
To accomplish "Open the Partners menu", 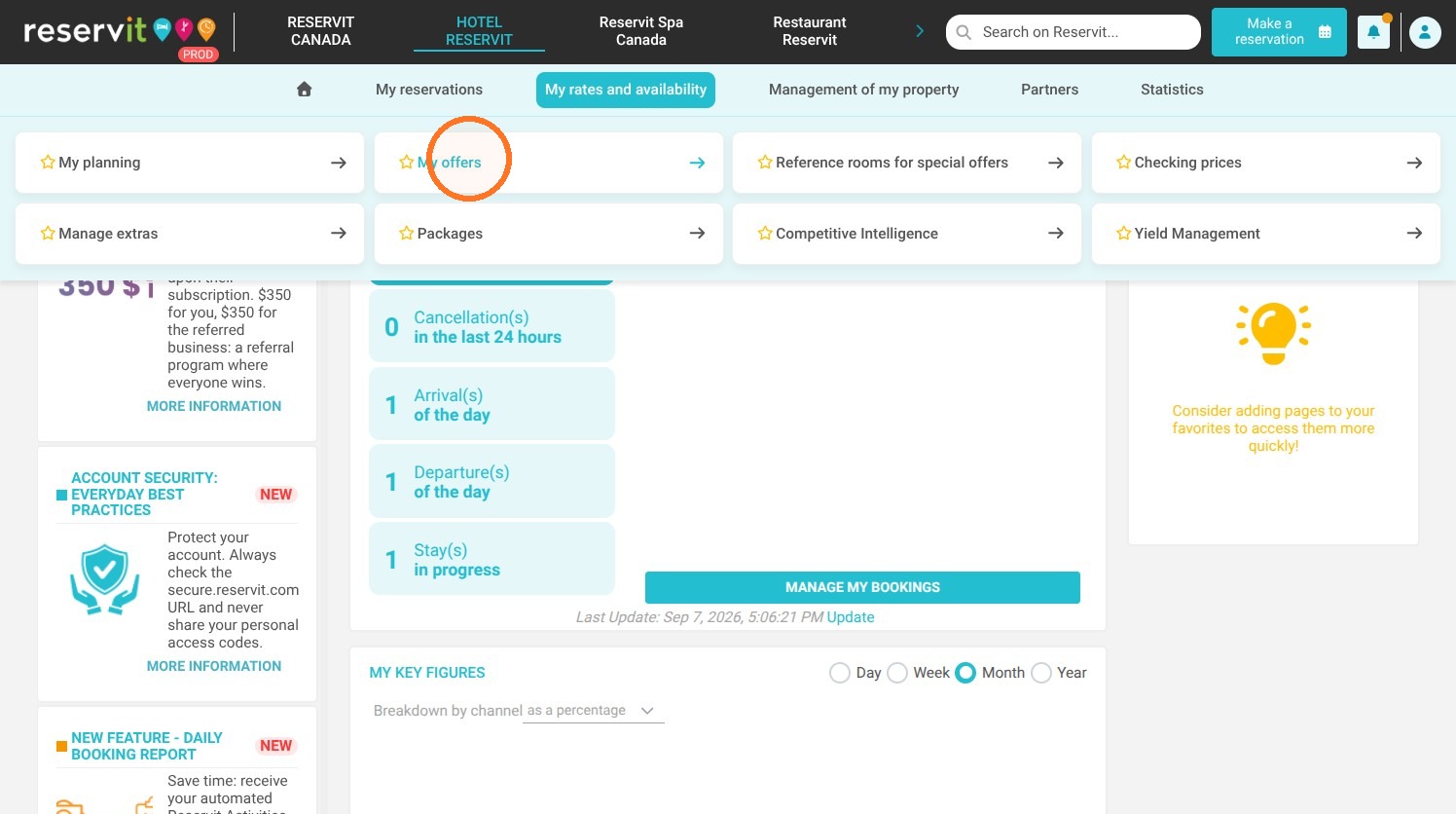I will tap(1049, 90).
